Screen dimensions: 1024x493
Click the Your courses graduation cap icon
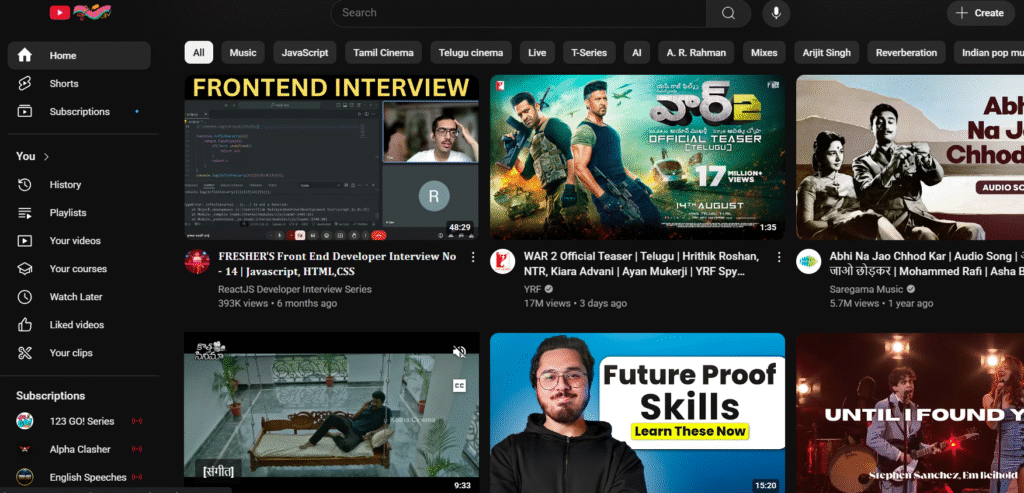(x=24, y=269)
